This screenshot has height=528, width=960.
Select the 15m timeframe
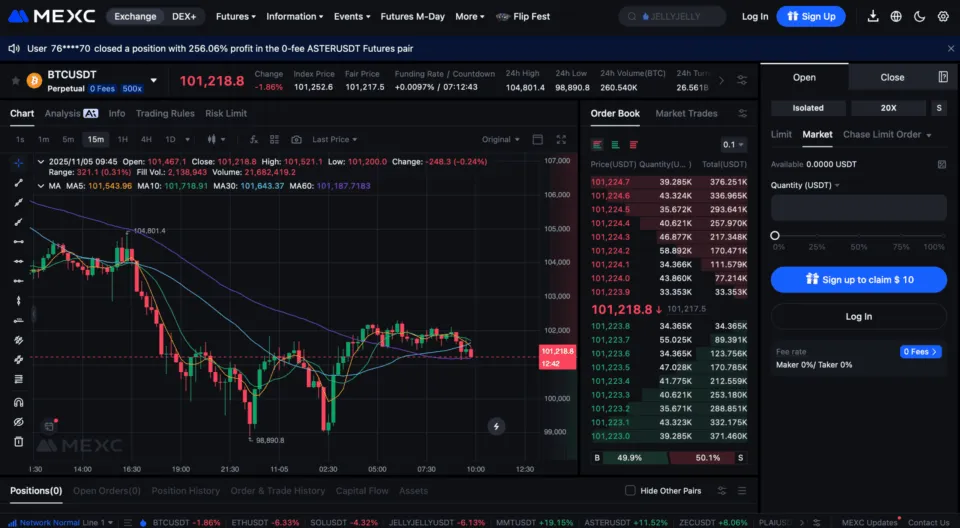(x=96, y=140)
